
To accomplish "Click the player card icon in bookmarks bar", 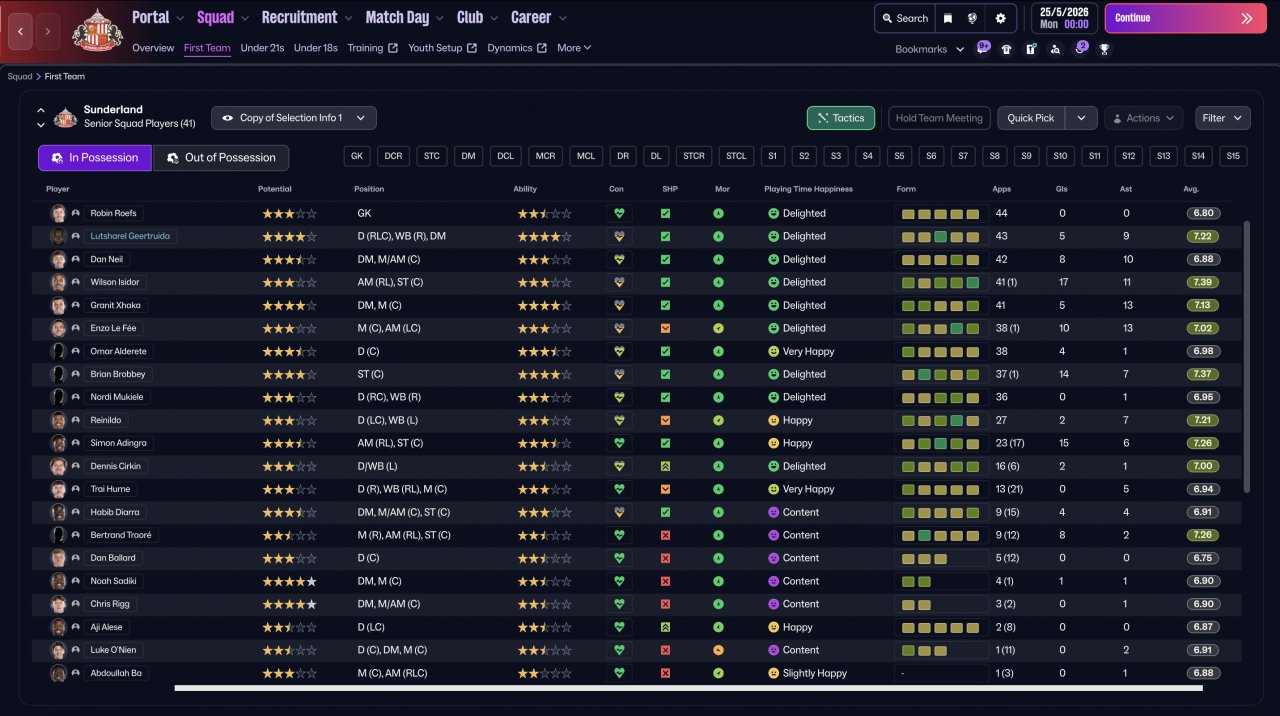I will [x=1031, y=48].
